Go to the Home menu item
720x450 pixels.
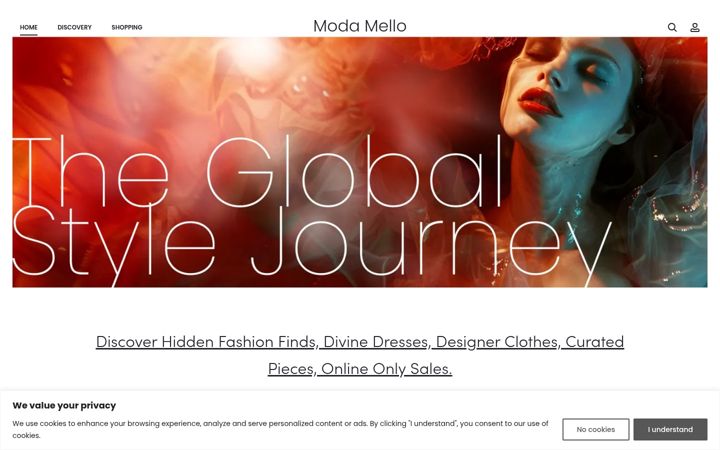[28, 28]
